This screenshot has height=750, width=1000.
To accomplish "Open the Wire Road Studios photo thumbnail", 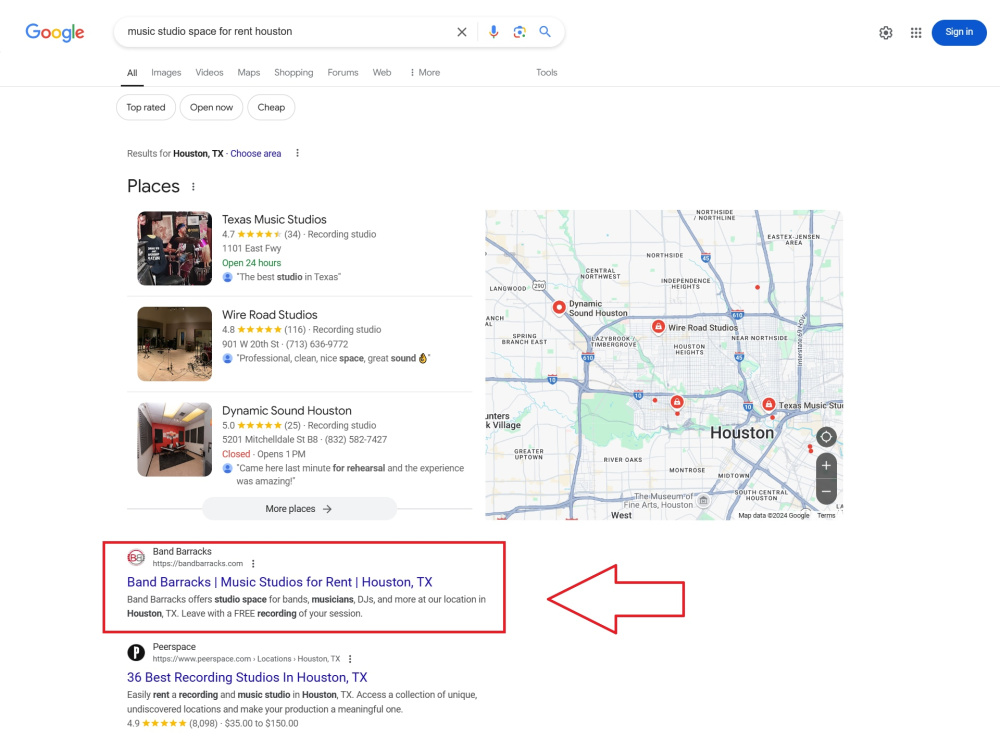I will pyautogui.click(x=174, y=344).
